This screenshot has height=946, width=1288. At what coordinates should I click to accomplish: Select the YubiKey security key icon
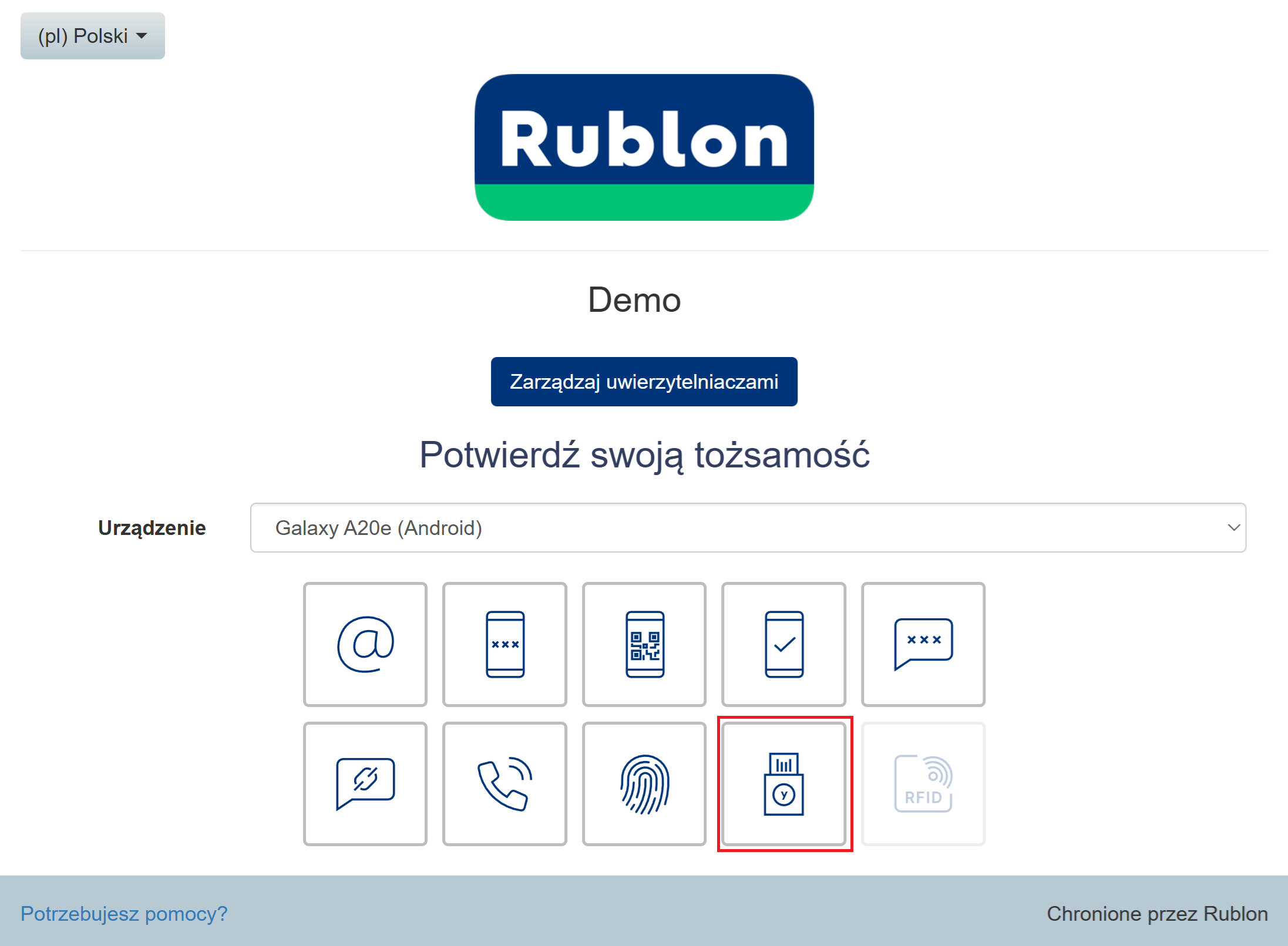click(x=783, y=784)
